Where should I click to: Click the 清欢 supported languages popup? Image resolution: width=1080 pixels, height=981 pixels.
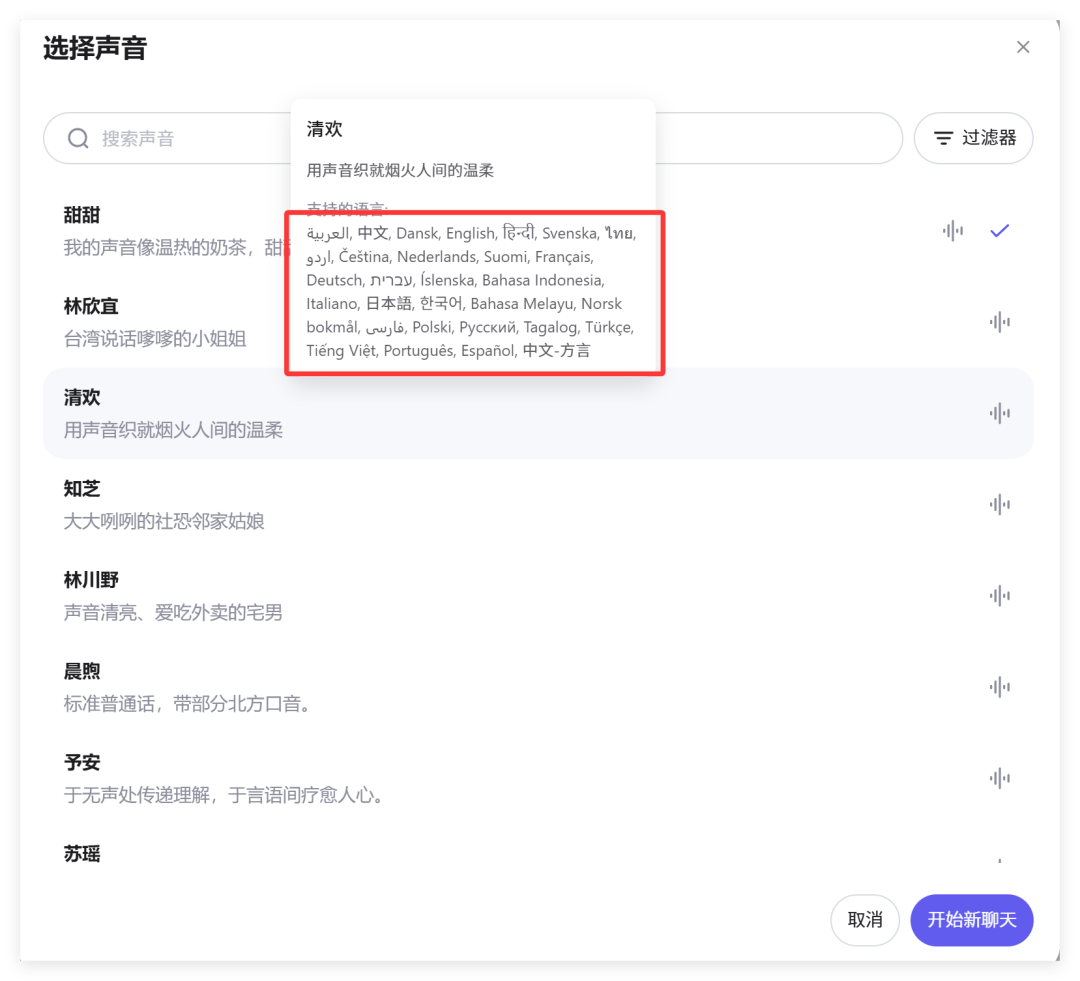click(x=474, y=293)
